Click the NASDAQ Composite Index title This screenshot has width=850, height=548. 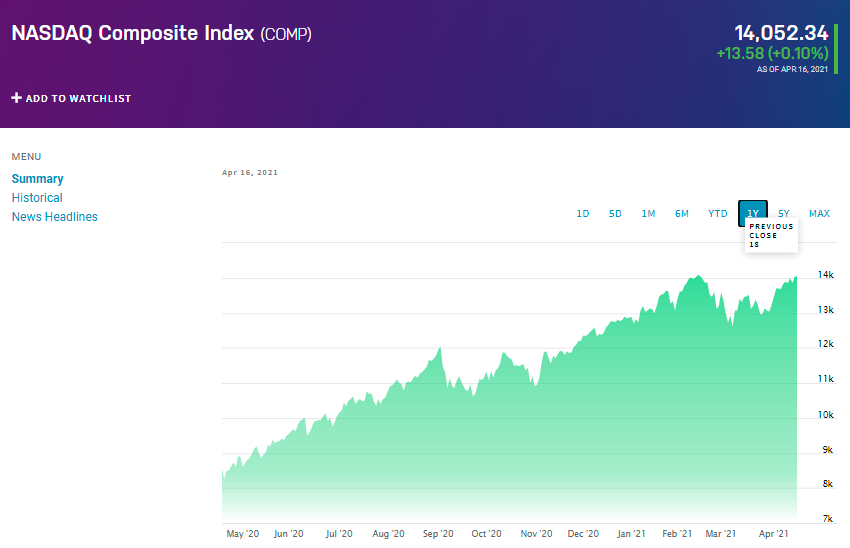pyautogui.click(x=133, y=33)
